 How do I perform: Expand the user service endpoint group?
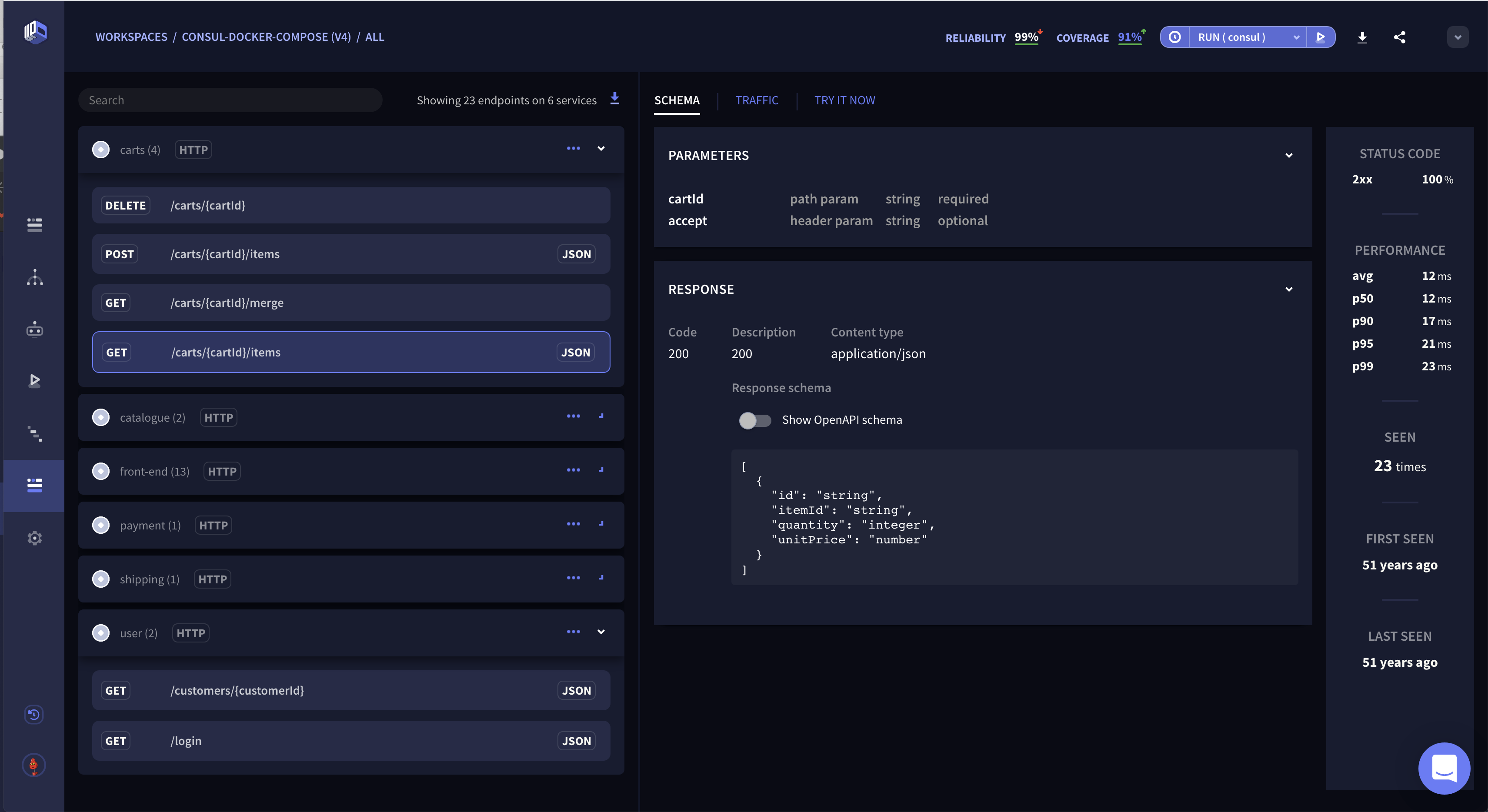601,632
